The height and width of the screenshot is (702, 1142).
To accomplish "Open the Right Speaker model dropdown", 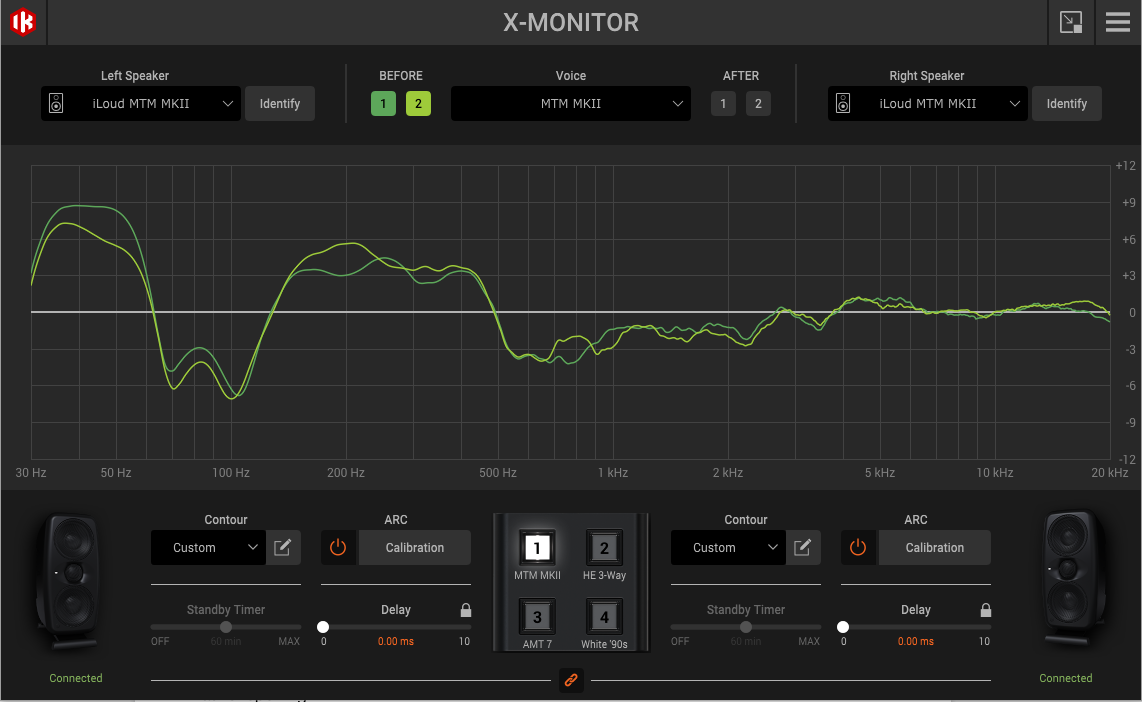I will click(928, 103).
